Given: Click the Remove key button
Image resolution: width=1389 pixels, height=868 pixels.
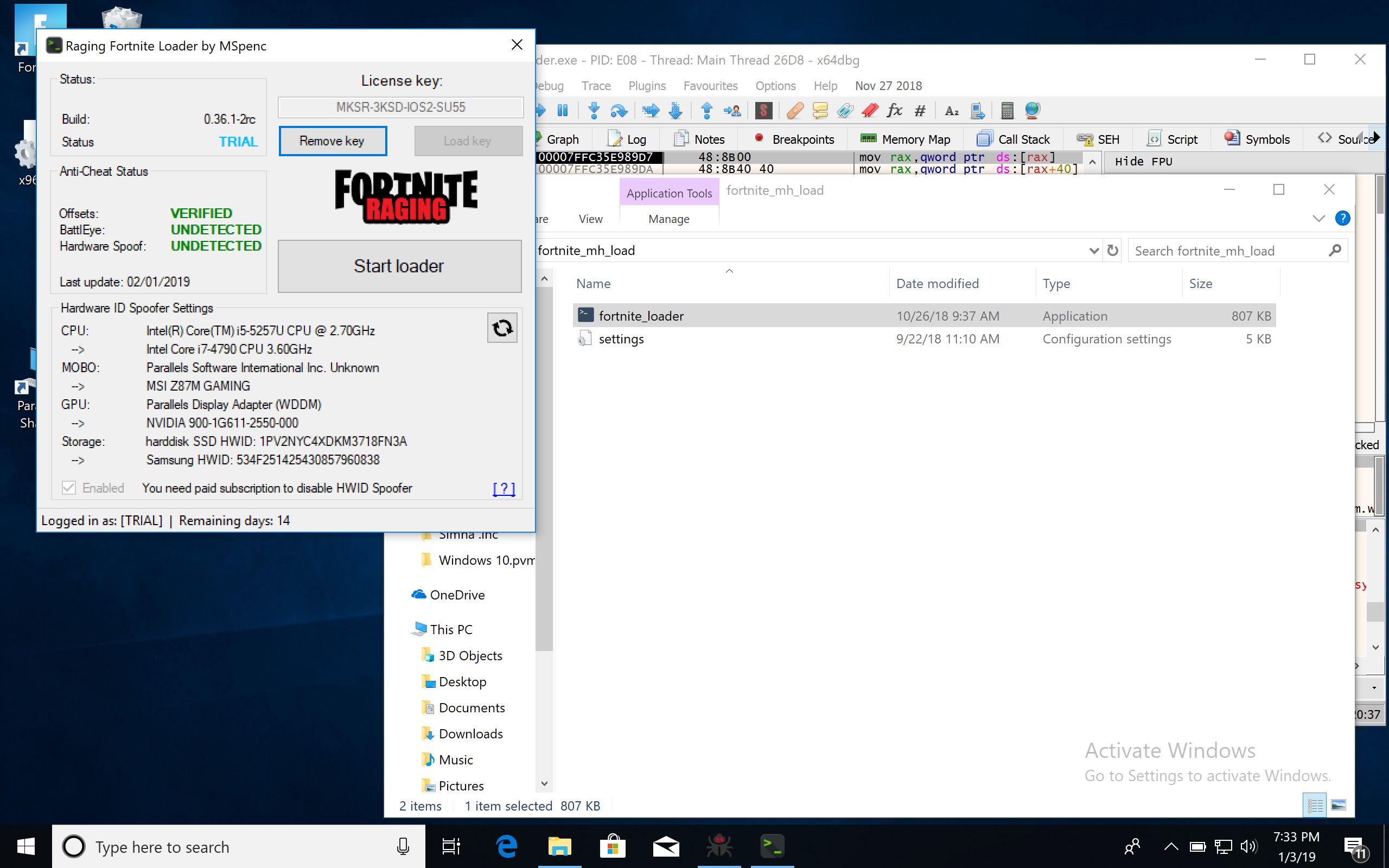Looking at the screenshot, I should coord(332,141).
